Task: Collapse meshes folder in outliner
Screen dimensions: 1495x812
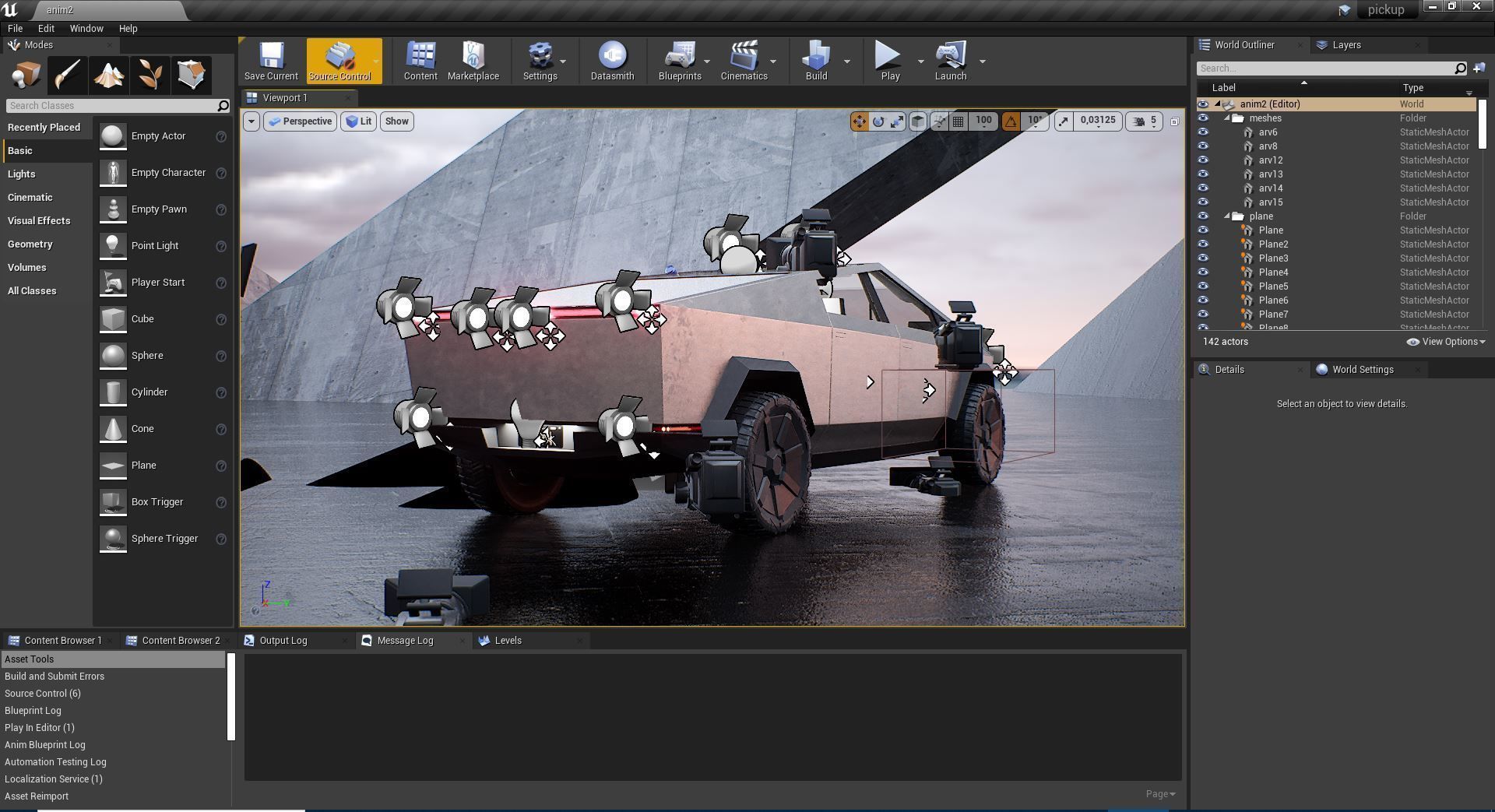Action: pyautogui.click(x=1227, y=118)
